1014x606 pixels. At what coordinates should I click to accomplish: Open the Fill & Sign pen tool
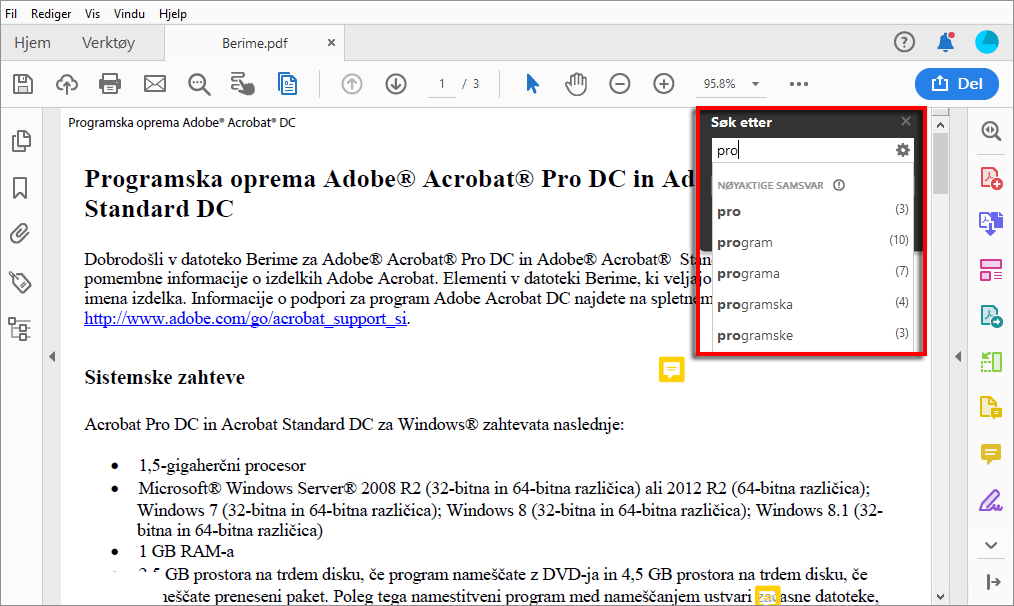[x=991, y=500]
